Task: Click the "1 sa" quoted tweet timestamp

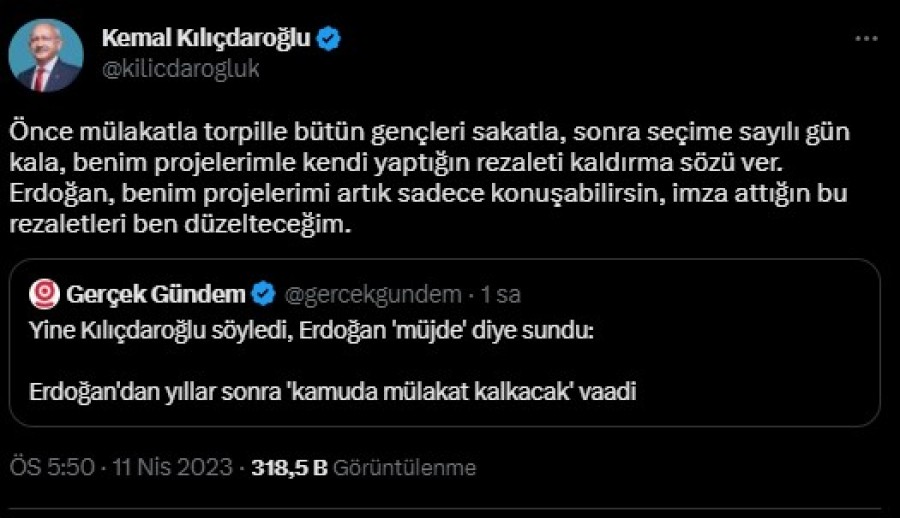Action: point(501,295)
